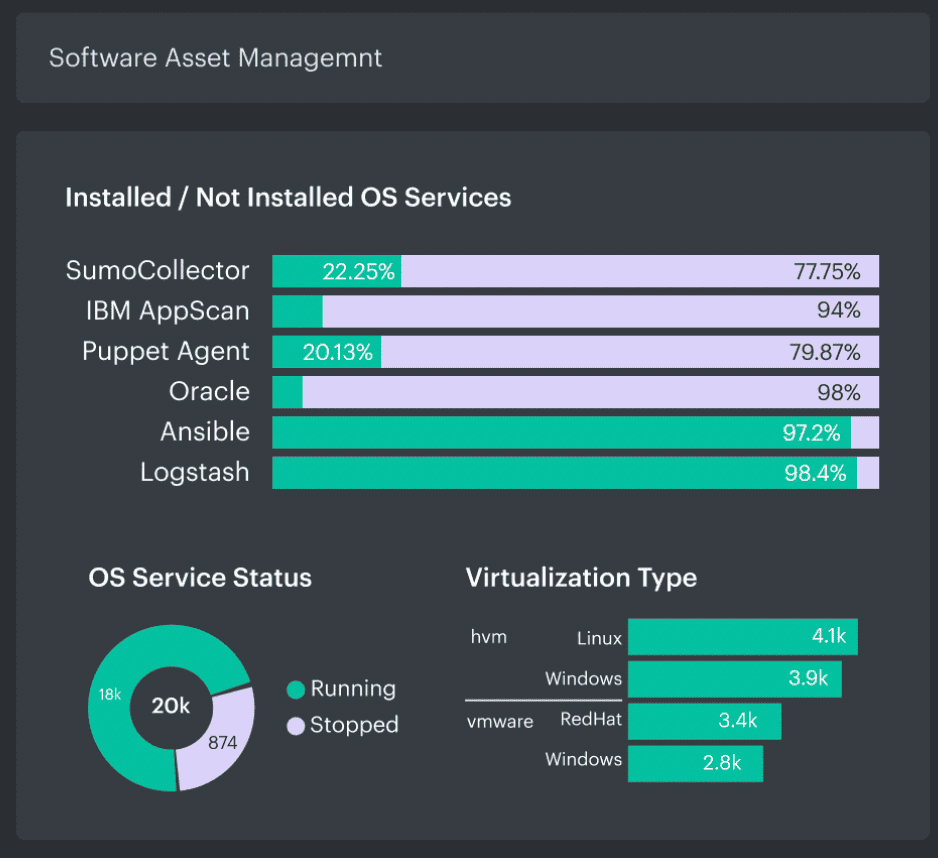Click the 2.8k Windows bar under vmware
938x858 pixels.
coord(696,762)
